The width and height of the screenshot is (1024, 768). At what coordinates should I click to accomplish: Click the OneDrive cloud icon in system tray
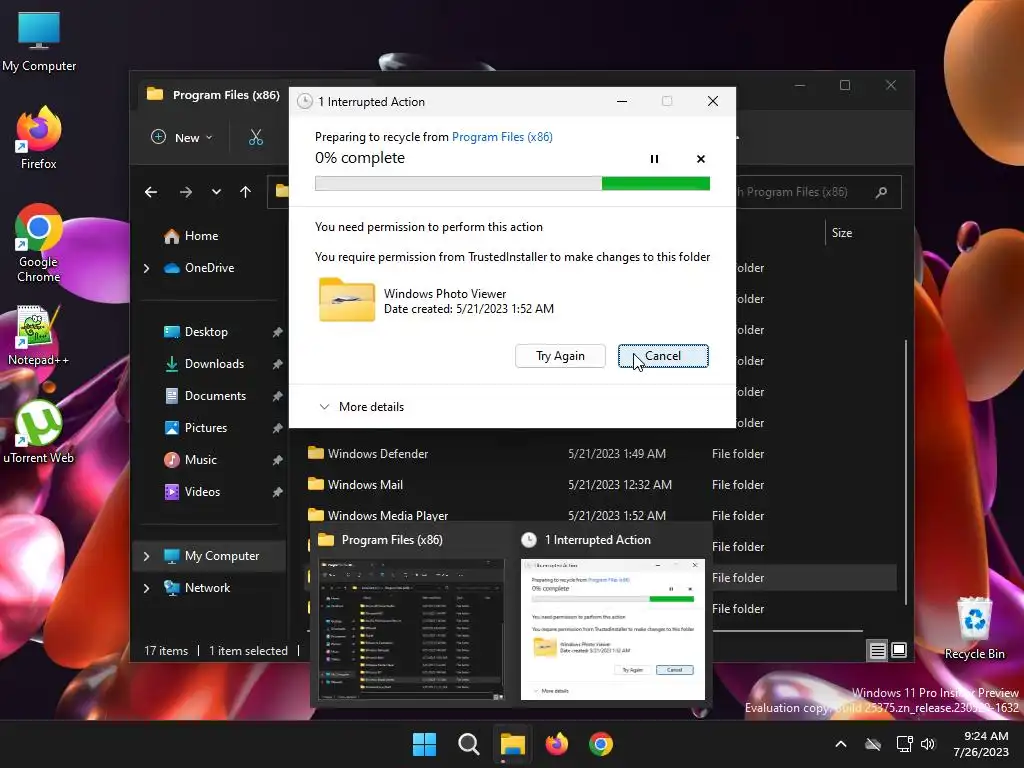coord(873,744)
